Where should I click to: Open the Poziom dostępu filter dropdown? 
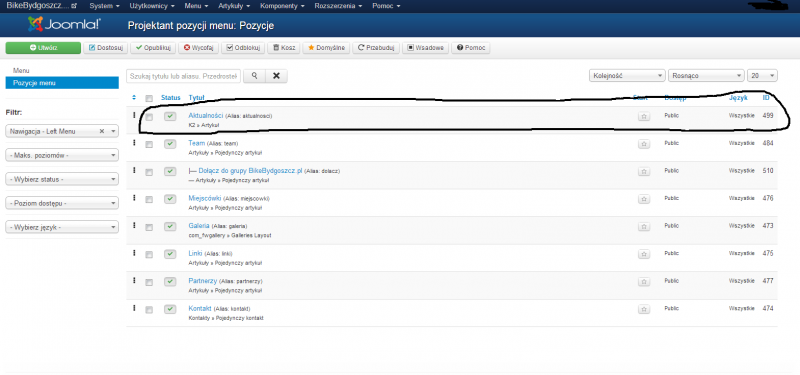point(62,203)
